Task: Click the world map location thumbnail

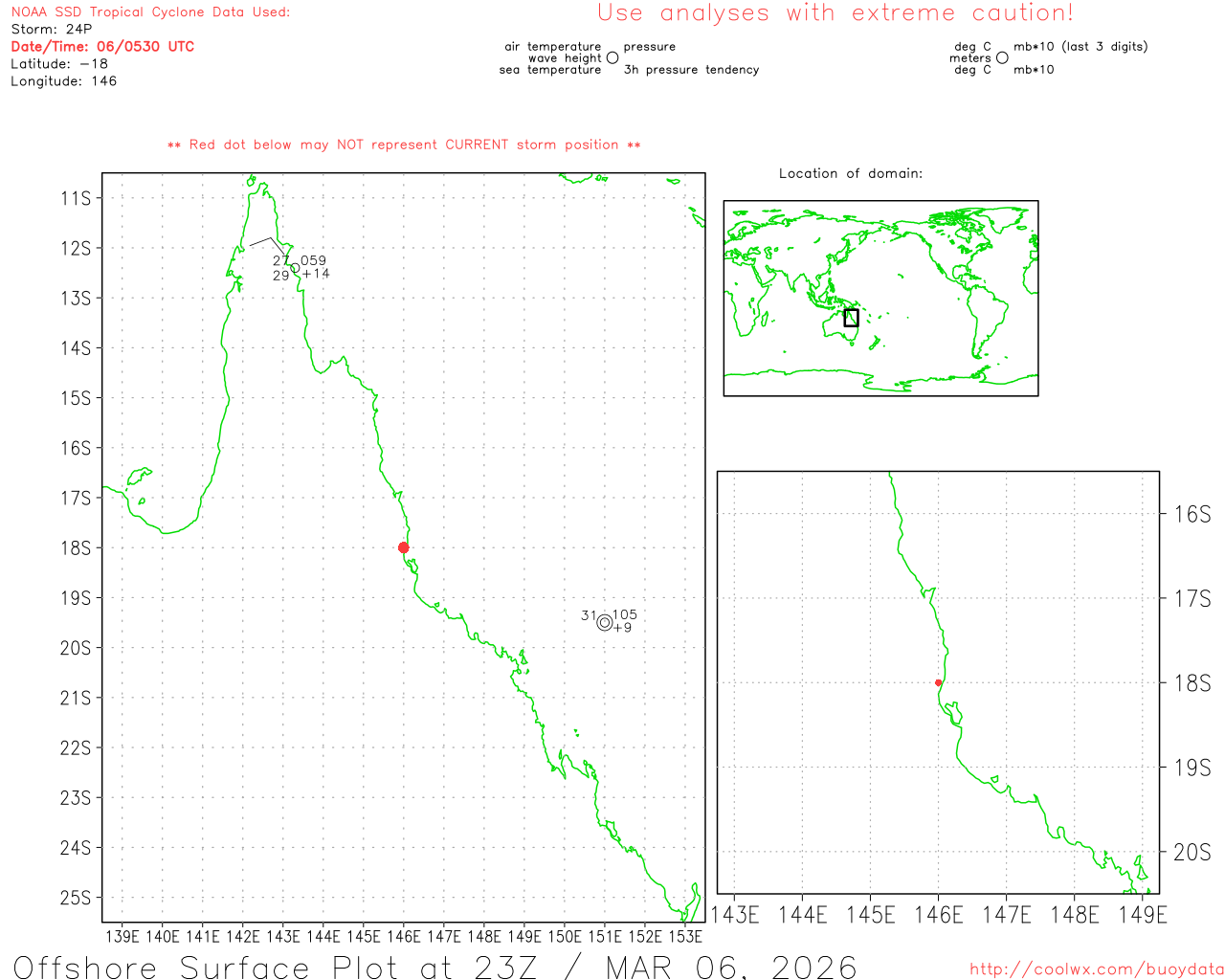Action: [880, 299]
